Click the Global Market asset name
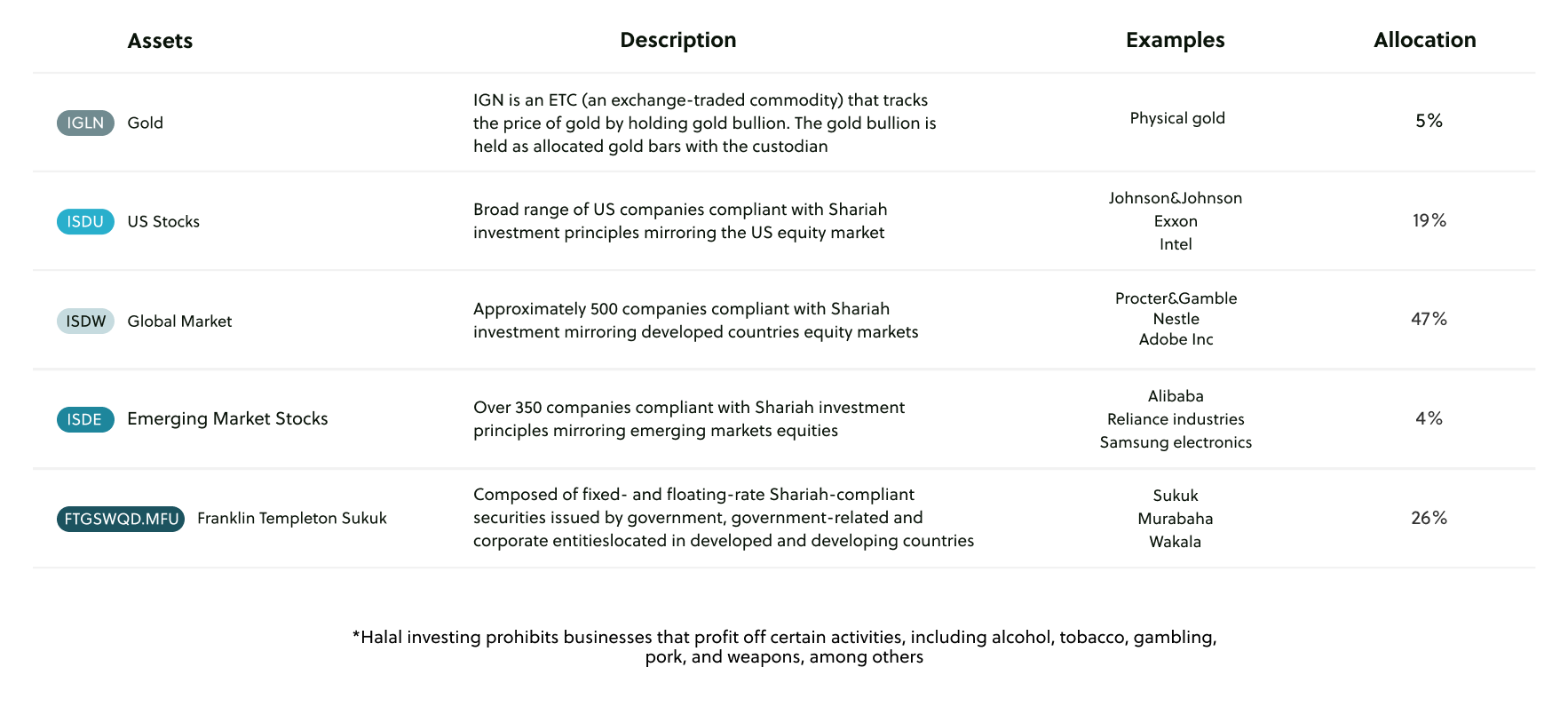The image size is (1568, 715). click(179, 321)
